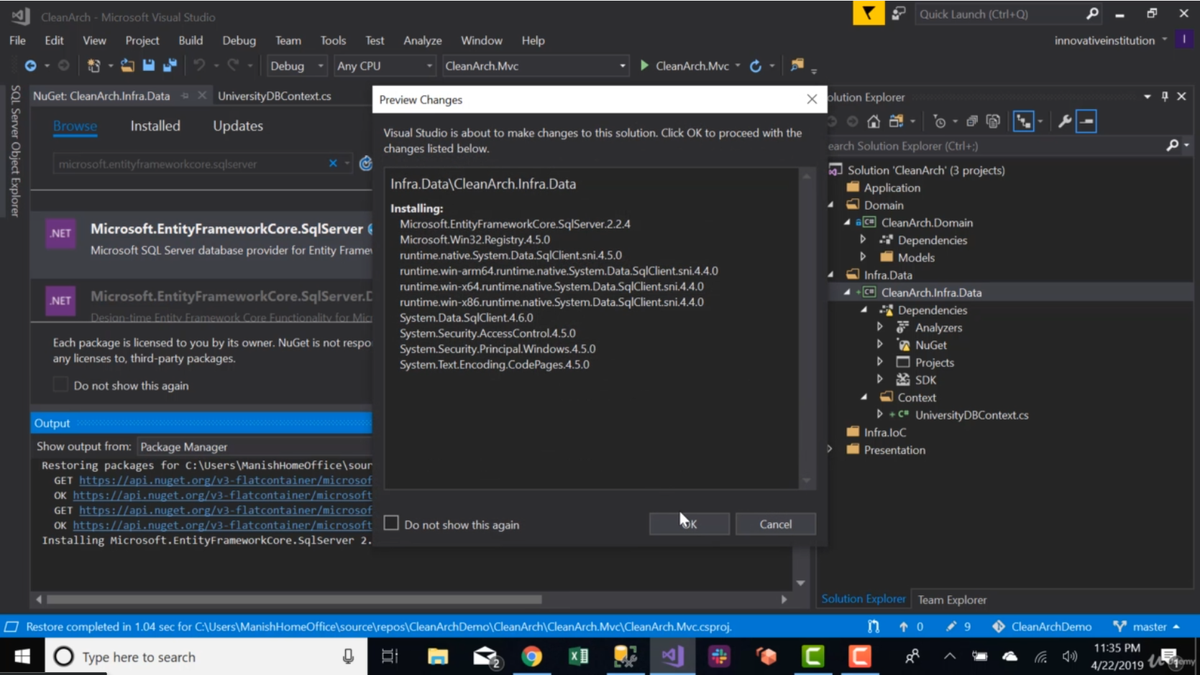The width and height of the screenshot is (1200, 675).
Task: Start debugging with the green play icon
Action: pos(644,66)
